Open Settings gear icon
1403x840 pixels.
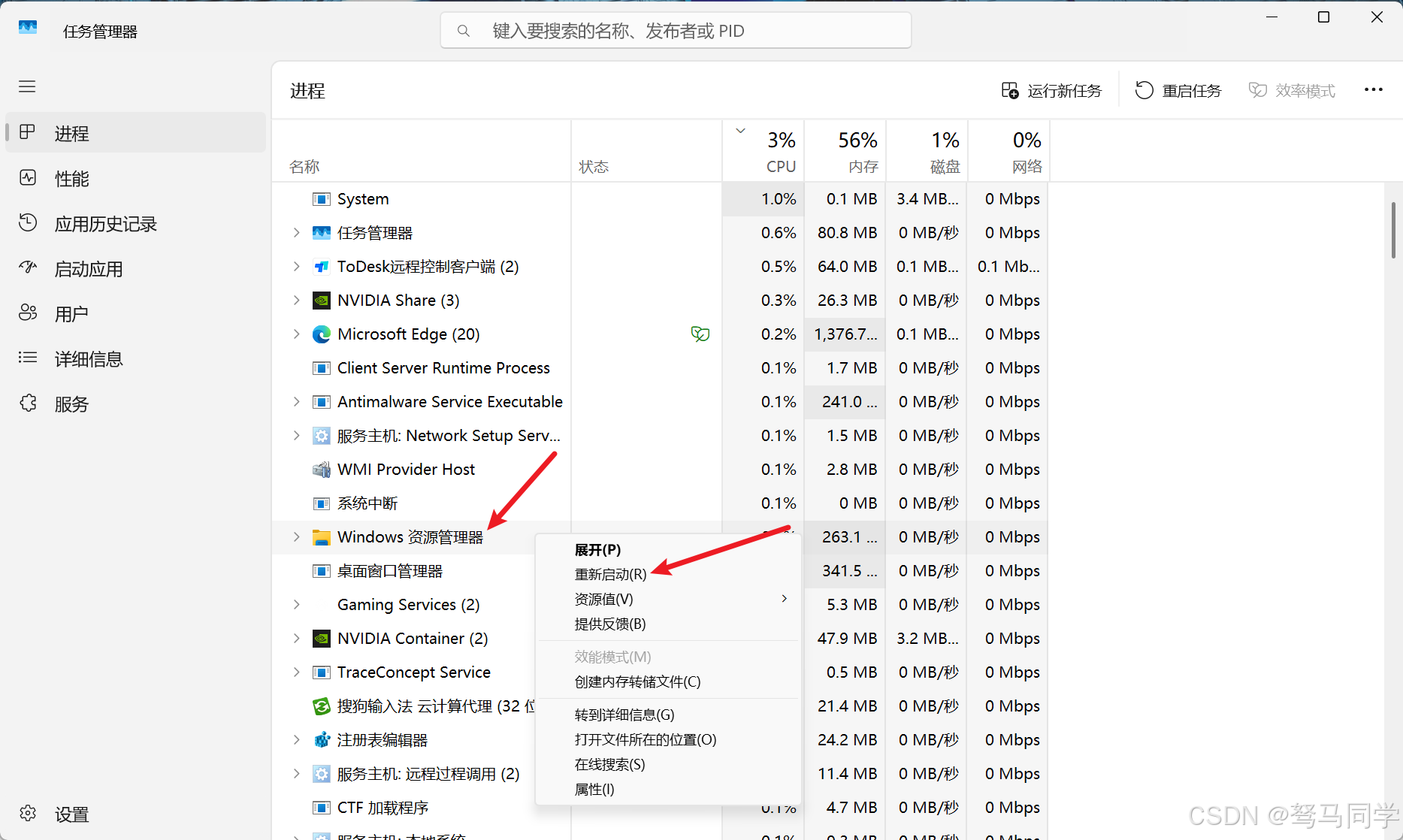(x=28, y=814)
